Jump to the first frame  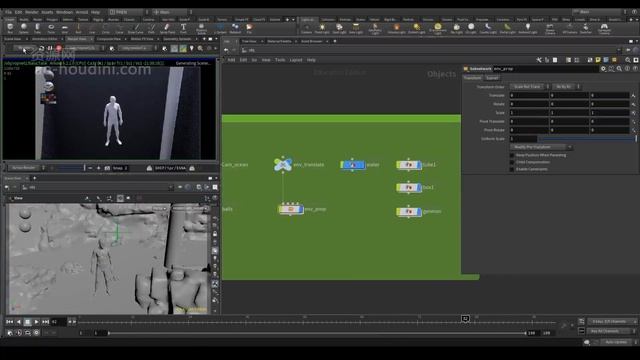(9, 322)
